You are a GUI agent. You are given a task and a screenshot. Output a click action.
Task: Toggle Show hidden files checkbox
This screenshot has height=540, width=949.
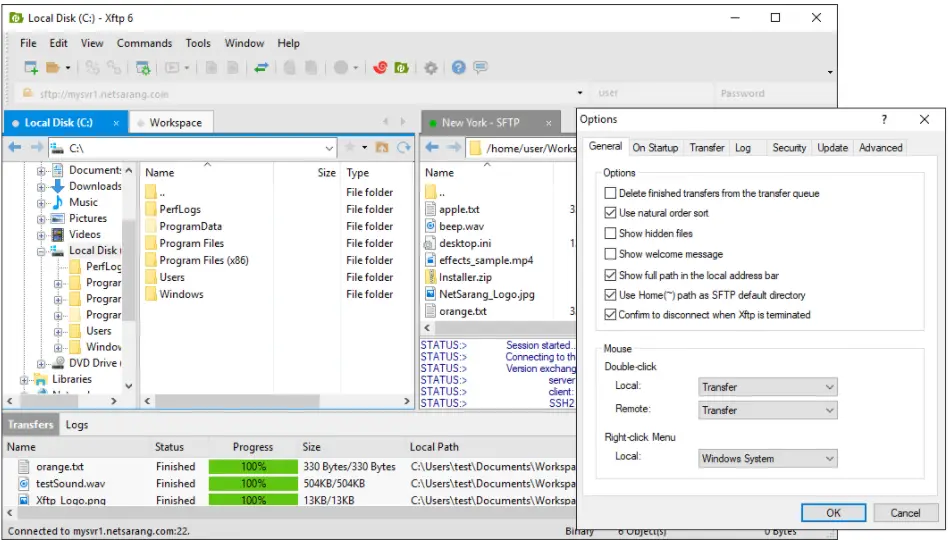click(x=611, y=233)
